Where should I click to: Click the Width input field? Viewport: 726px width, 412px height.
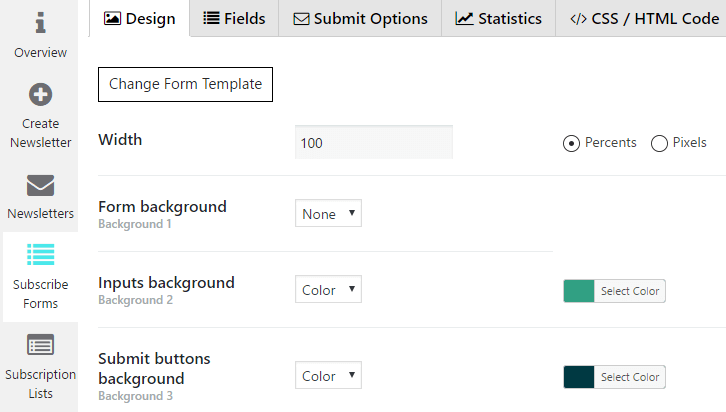374,143
